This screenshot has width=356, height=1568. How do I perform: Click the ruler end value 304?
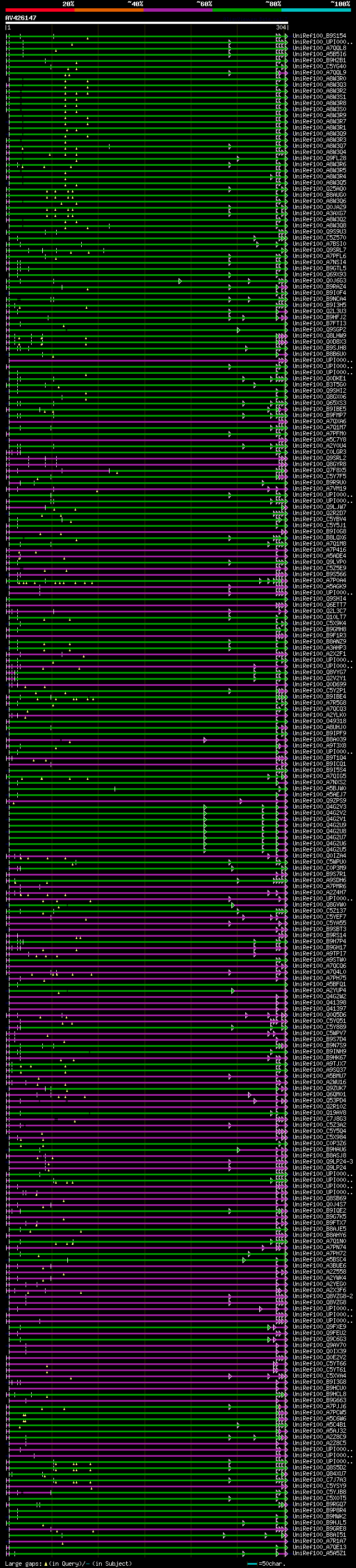pos(281,27)
